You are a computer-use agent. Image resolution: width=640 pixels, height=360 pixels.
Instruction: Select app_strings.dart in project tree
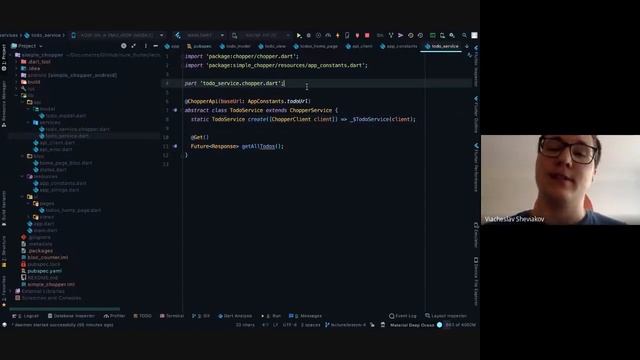(56, 190)
